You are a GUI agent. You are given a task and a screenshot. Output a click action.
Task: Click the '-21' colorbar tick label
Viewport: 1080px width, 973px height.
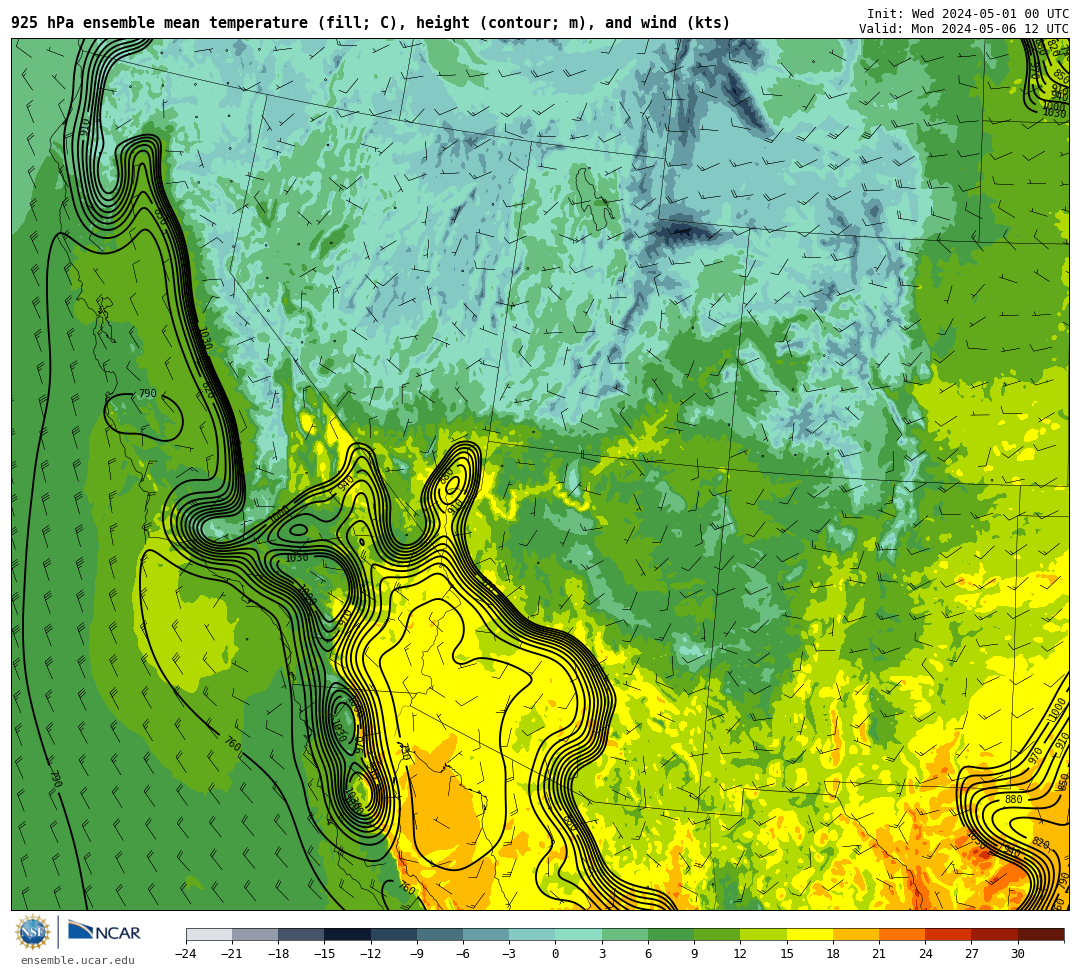tap(232, 954)
